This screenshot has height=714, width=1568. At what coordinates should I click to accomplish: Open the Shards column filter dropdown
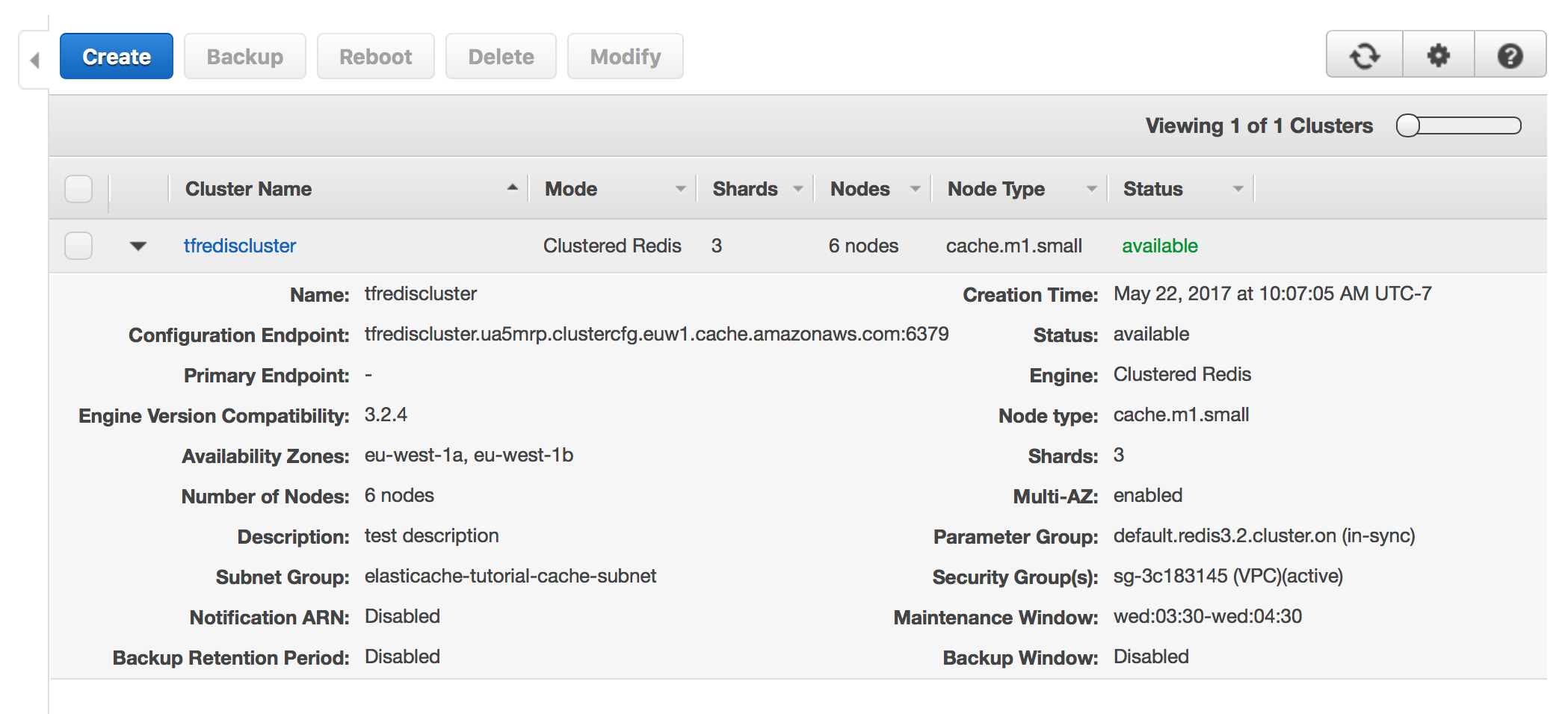[x=798, y=189]
